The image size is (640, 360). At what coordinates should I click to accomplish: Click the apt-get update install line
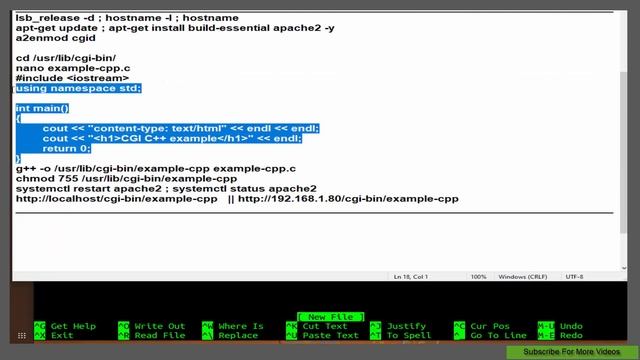(175, 28)
